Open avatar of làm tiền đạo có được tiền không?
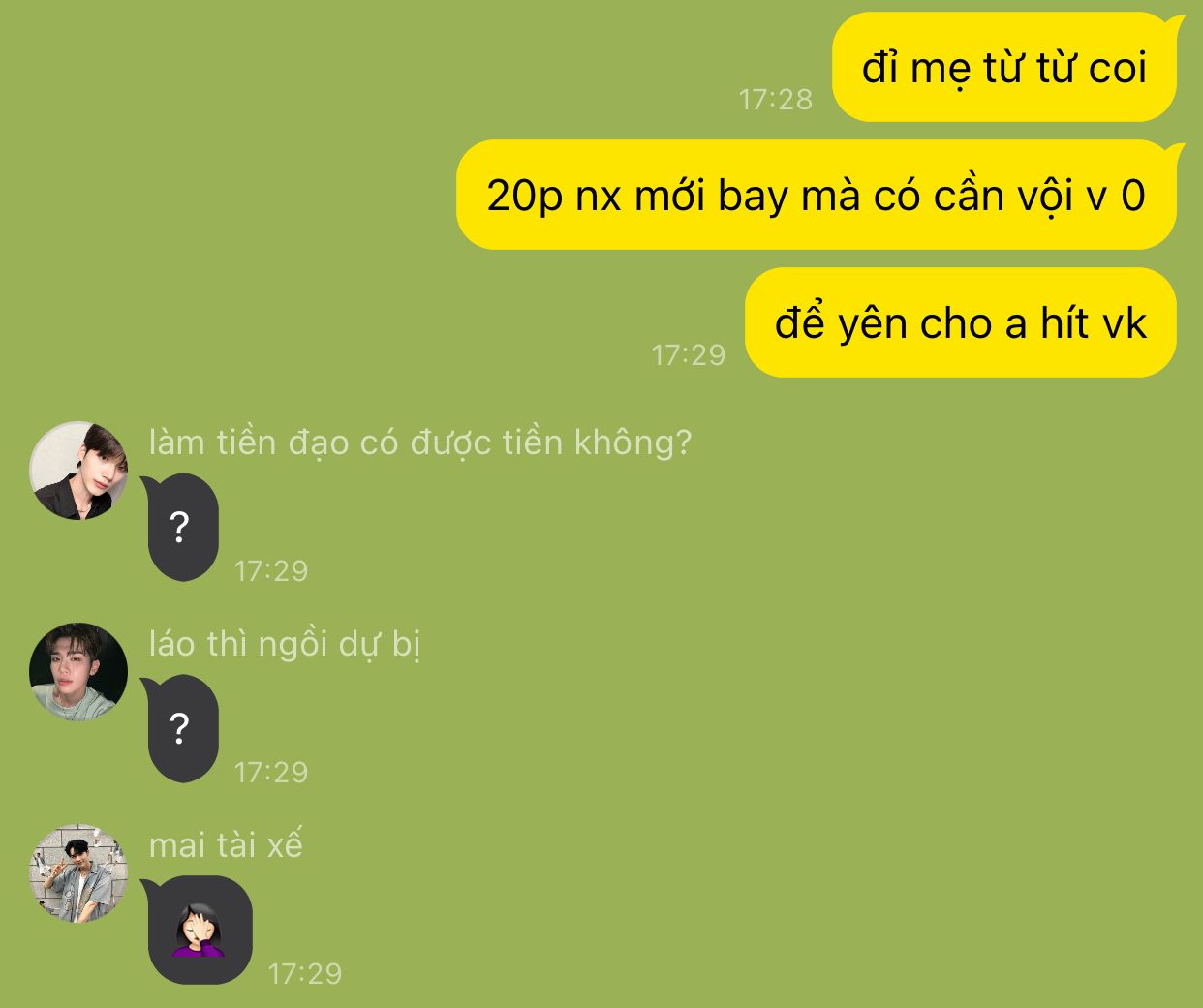Image resolution: width=1203 pixels, height=1008 pixels. (x=78, y=471)
